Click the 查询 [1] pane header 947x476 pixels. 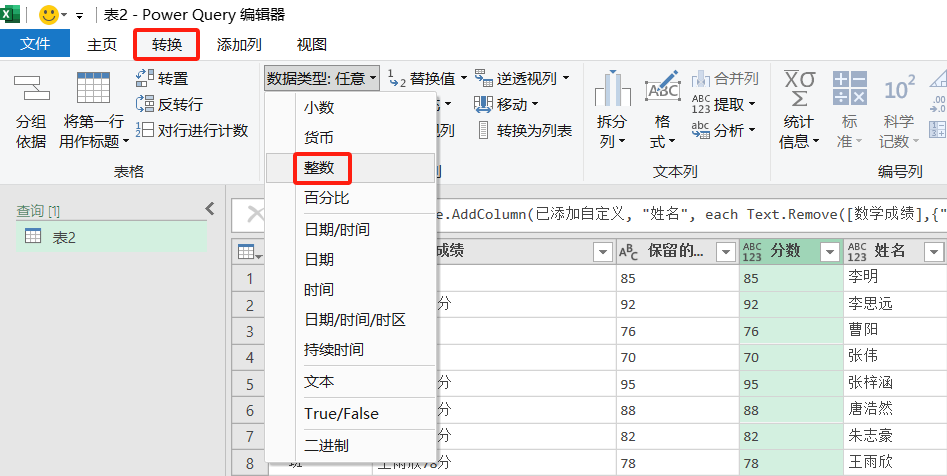coord(38,211)
